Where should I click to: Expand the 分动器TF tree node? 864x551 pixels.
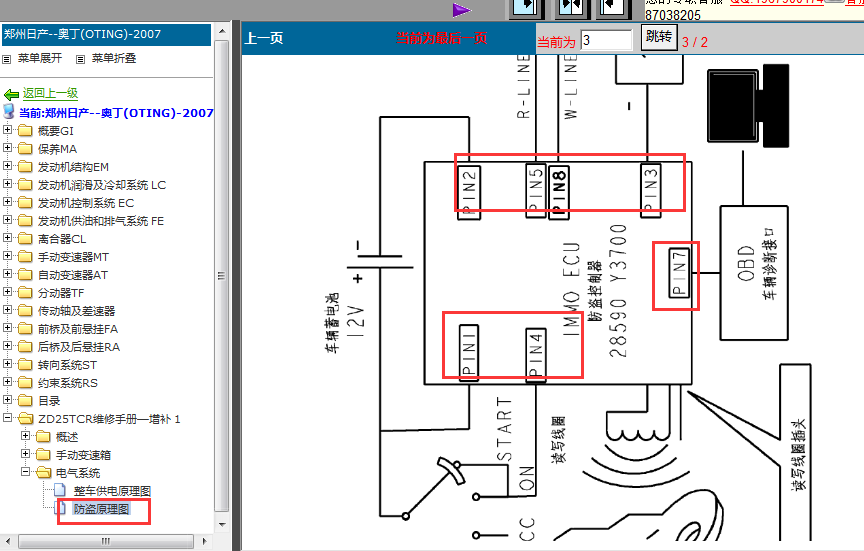pyautogui.click(x=7, y=291)
